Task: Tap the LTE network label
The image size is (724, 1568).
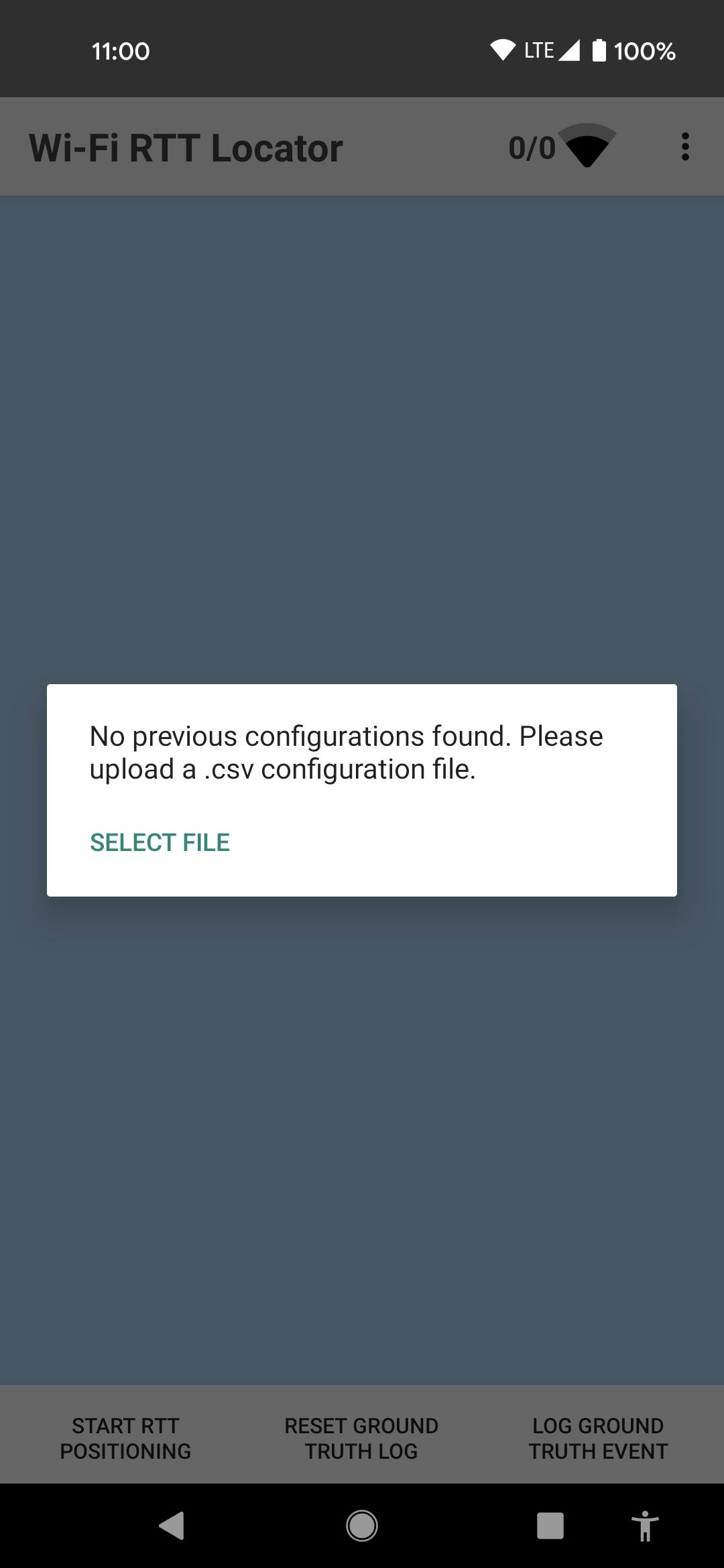Action: point(539,50)
